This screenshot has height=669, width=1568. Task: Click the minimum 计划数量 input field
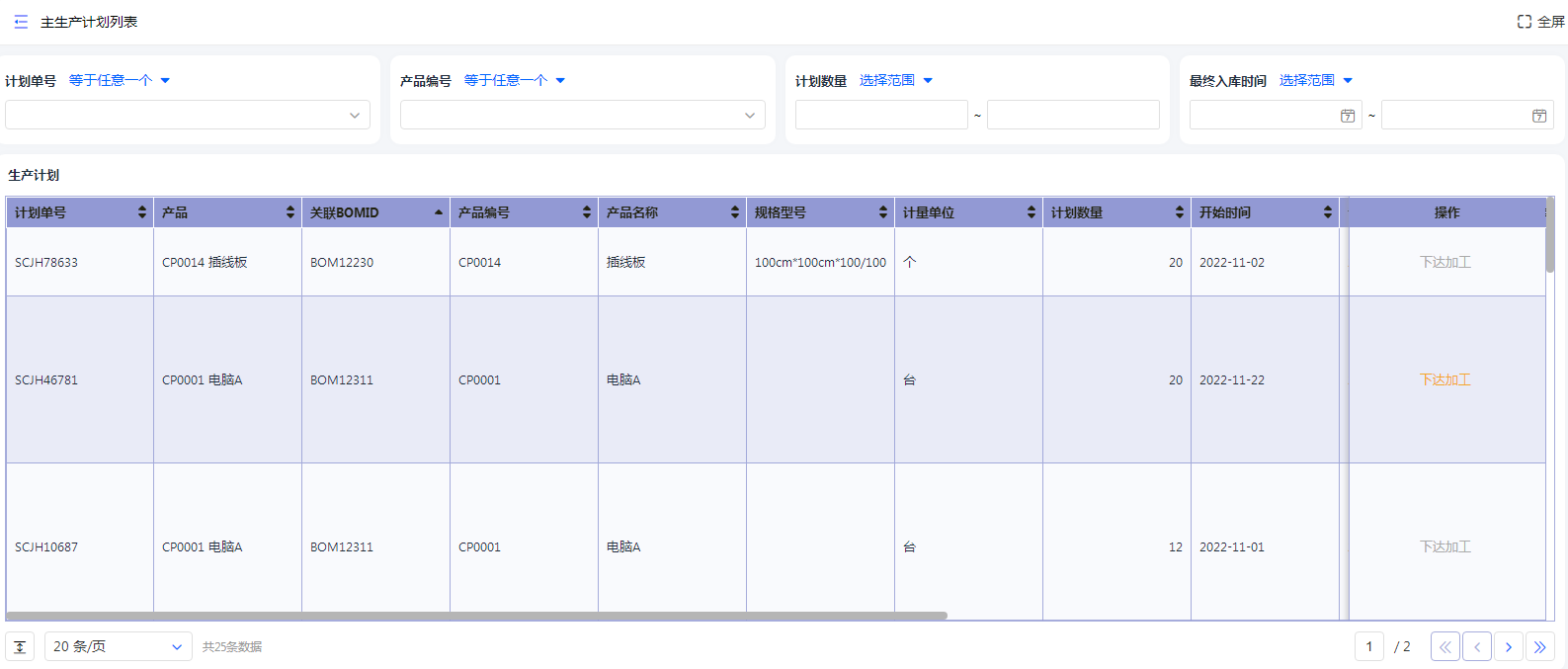pos(880,116)
